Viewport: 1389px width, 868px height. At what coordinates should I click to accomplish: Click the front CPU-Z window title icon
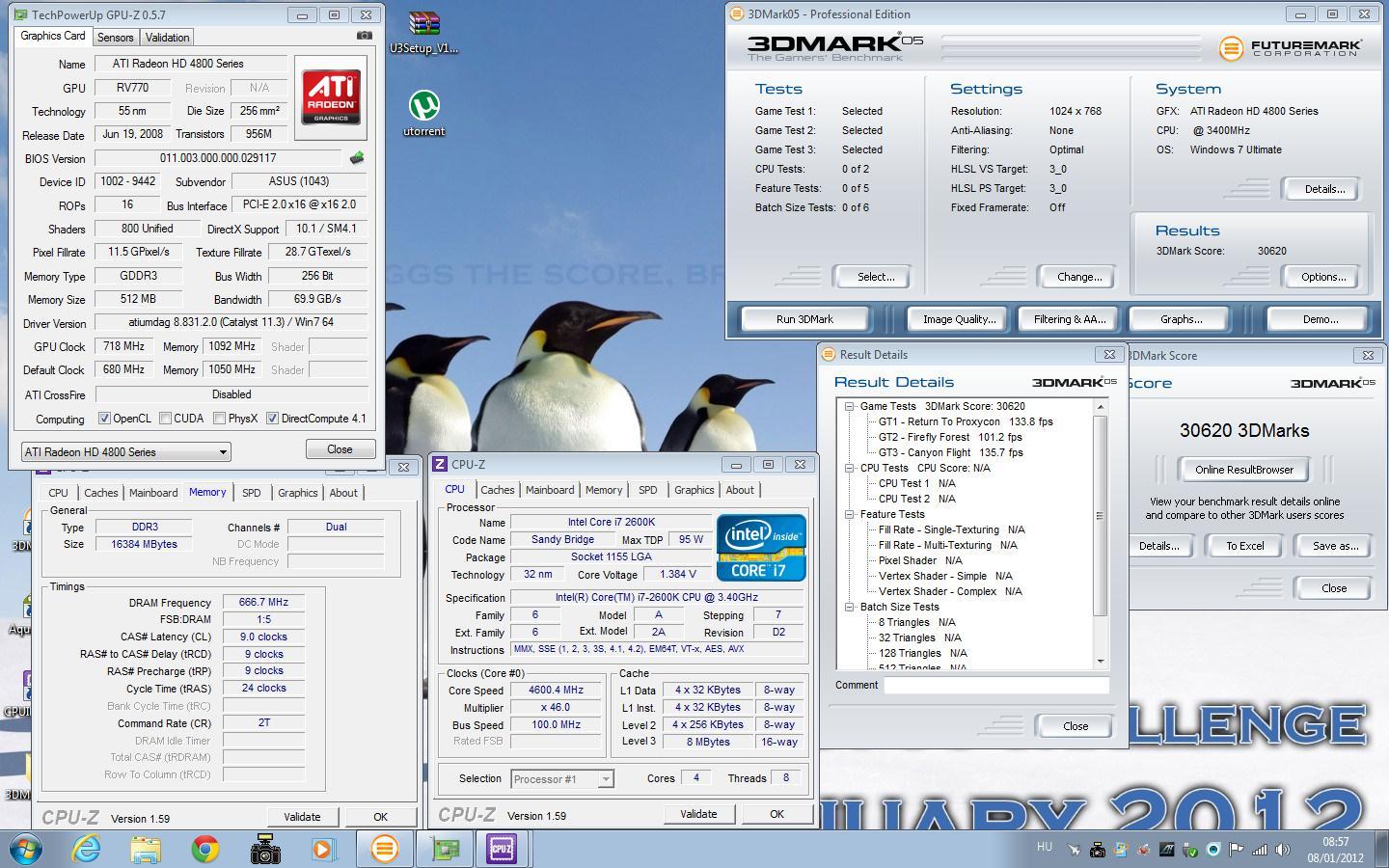[x=440, y=464]
